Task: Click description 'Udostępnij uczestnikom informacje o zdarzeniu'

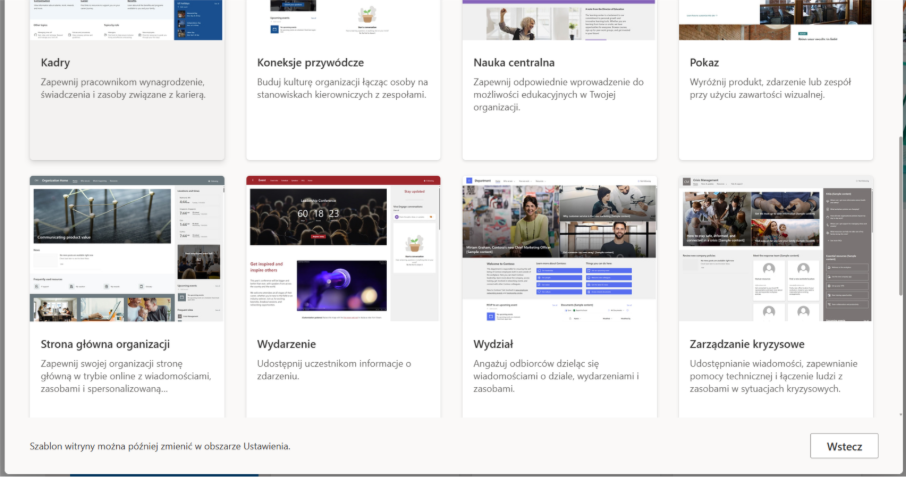Action: coord(334,370)
